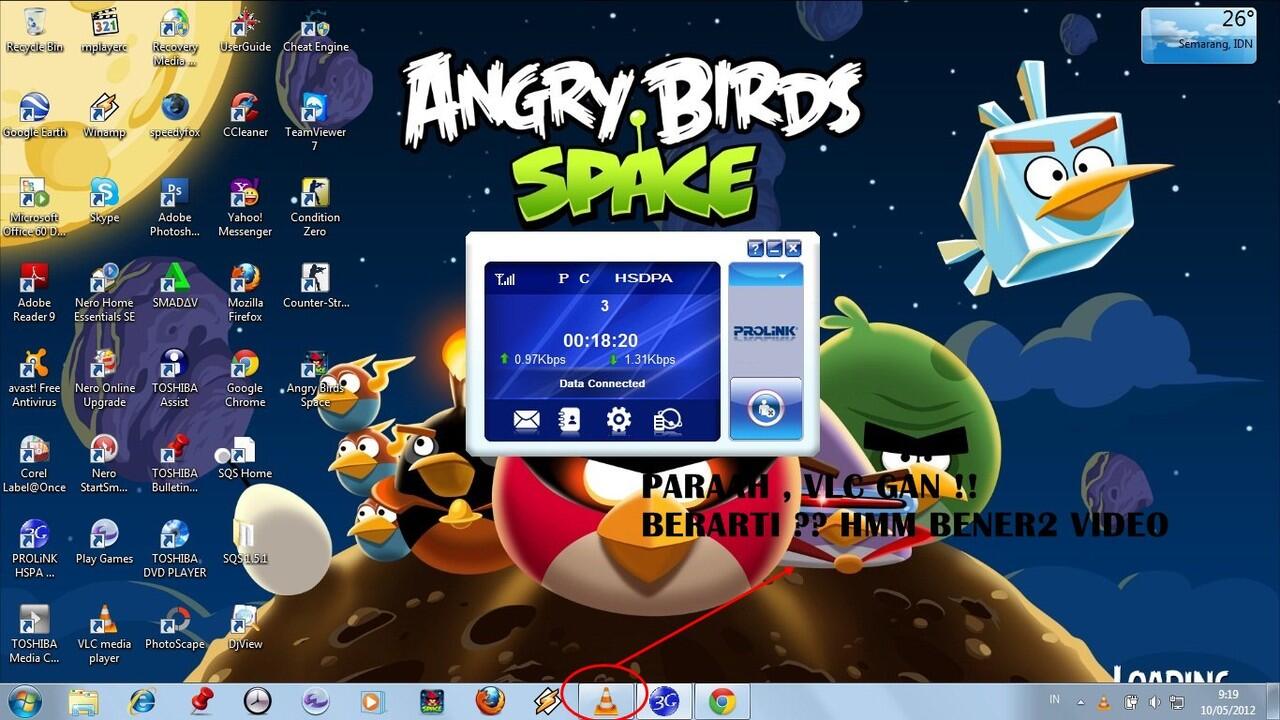Select the avast! Free Antivirus desktop icon
1280x720 pixels.
35,378
